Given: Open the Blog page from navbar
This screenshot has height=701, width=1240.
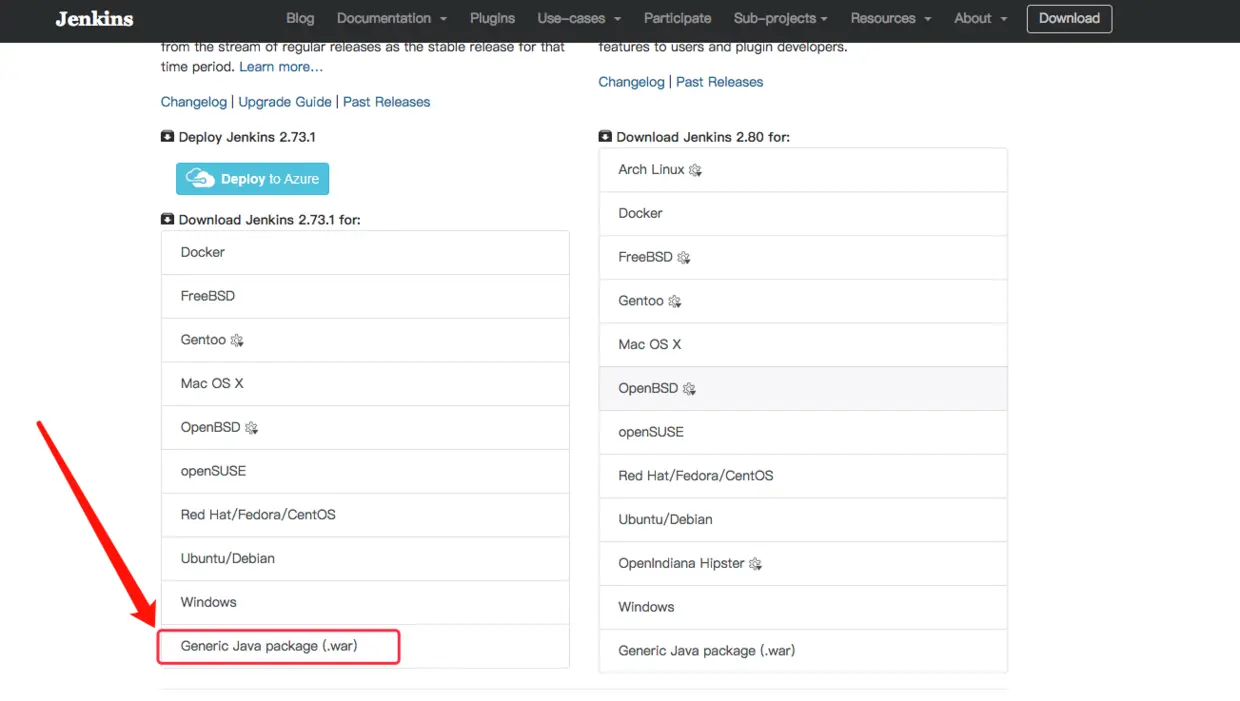Looking at the screenshot, I should (300, 18).
